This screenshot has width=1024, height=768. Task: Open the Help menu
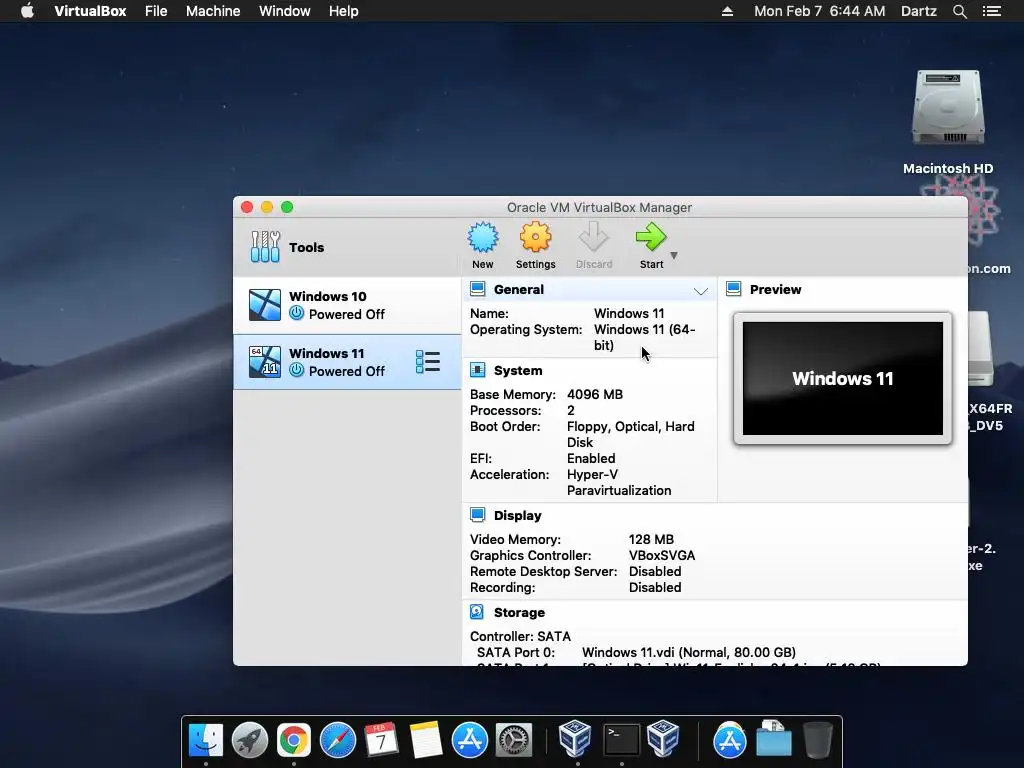click(344, 11)
